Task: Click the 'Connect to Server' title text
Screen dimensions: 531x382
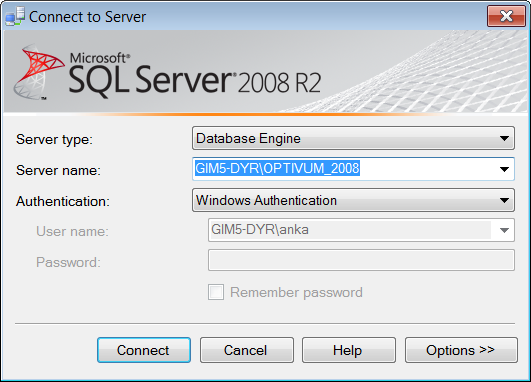Action: pos(87,17)
